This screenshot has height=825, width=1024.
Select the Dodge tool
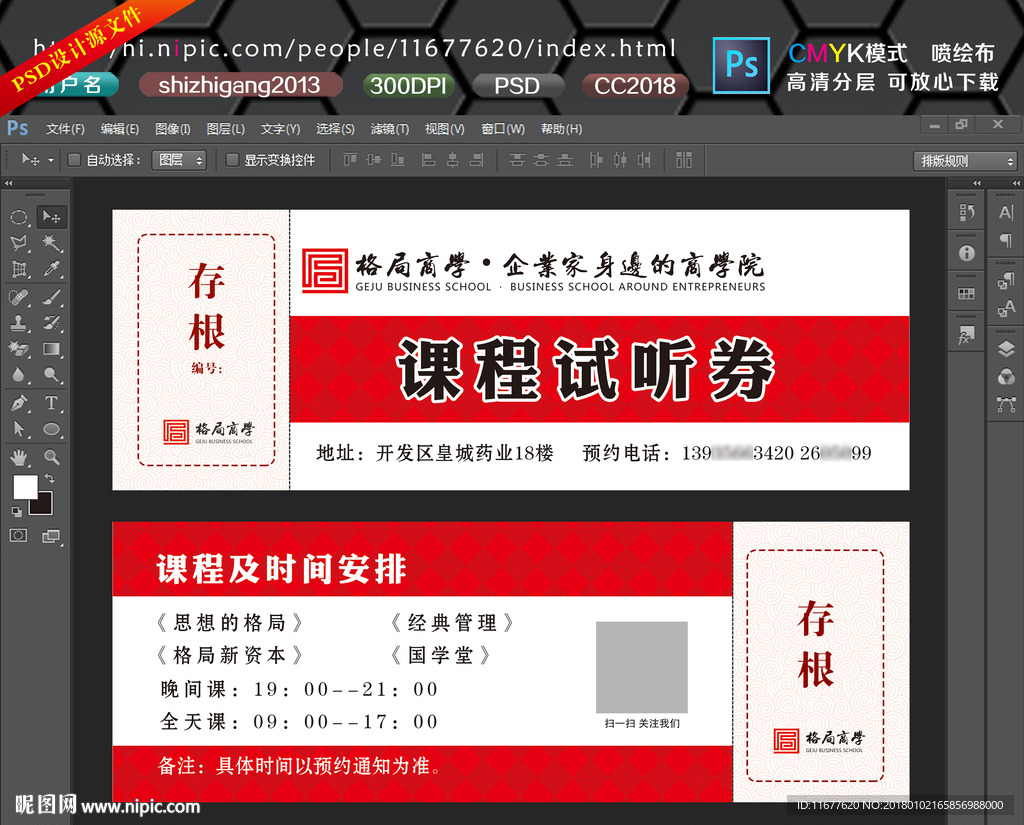(x=51, y=374)
